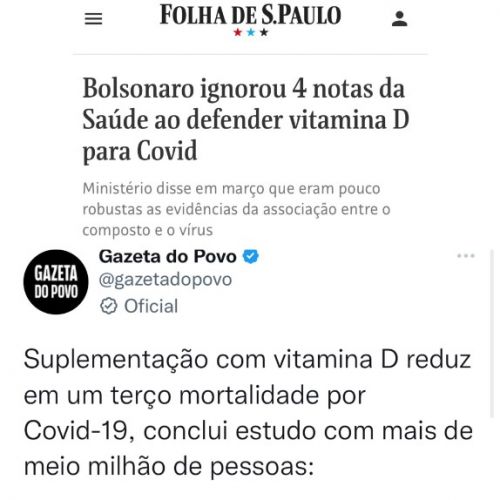Click the black star under the logo
Viewport: 500px width, 500px height.
point(264,32)
